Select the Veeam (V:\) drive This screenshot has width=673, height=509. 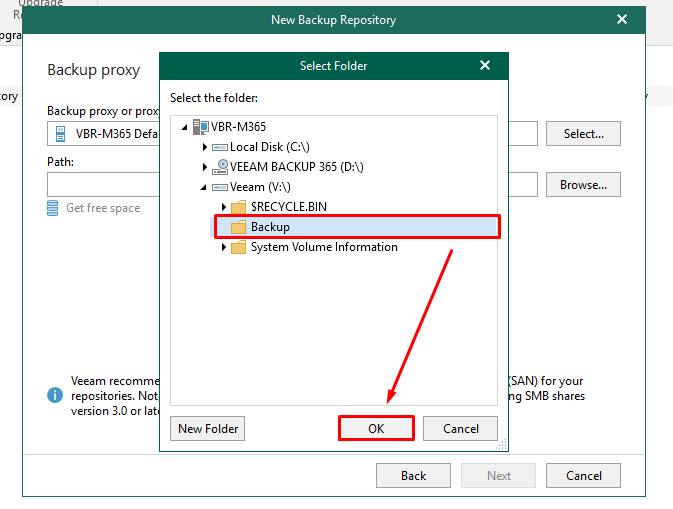tap(260, 187)
